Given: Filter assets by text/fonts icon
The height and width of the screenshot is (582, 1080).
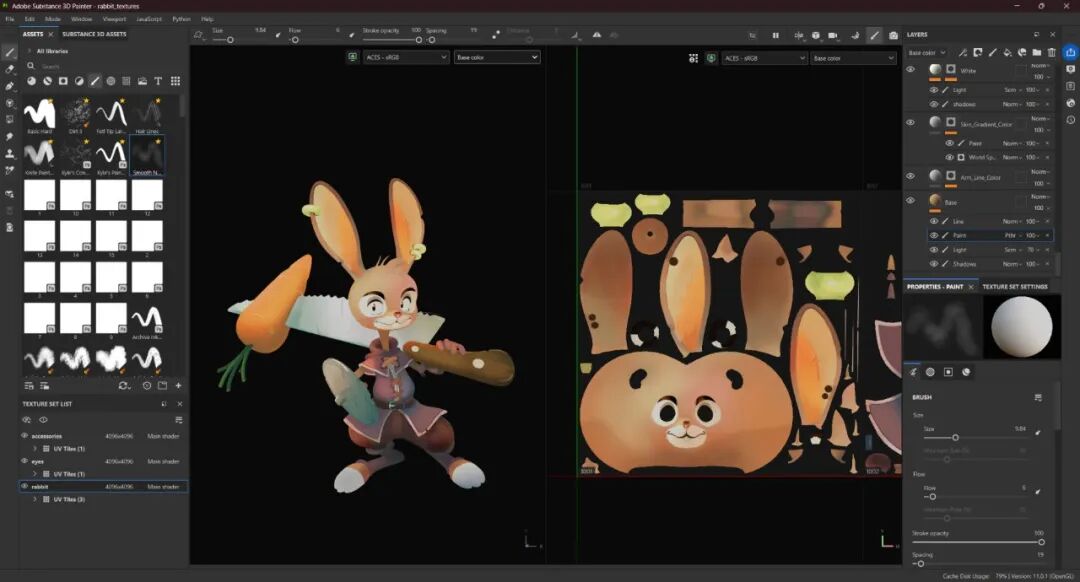Looking at the screenshot, I should click(x=158, y=81).
